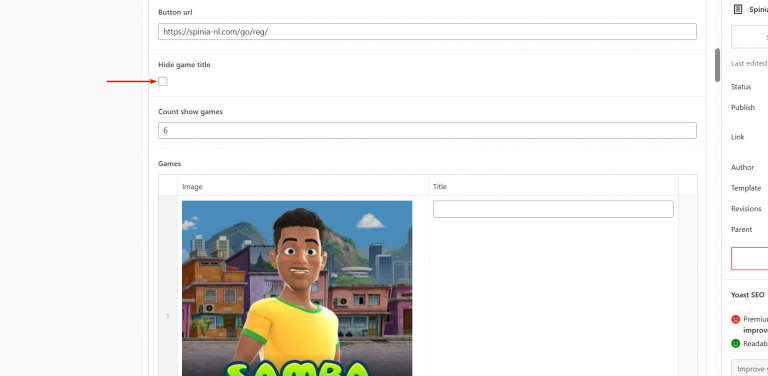
Task: Click the Last edited text in sidebar
Action: tap(749, 63)
